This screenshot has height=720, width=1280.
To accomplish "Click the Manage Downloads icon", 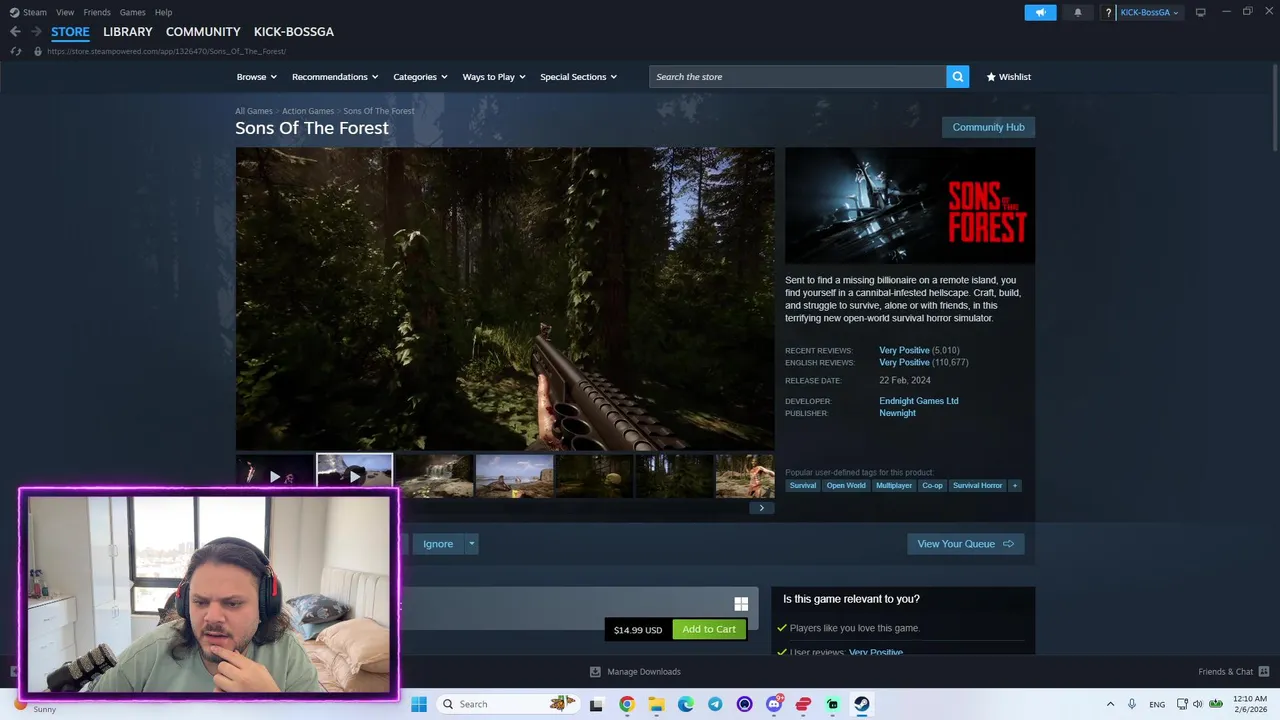I will click(x=595, y=672).
